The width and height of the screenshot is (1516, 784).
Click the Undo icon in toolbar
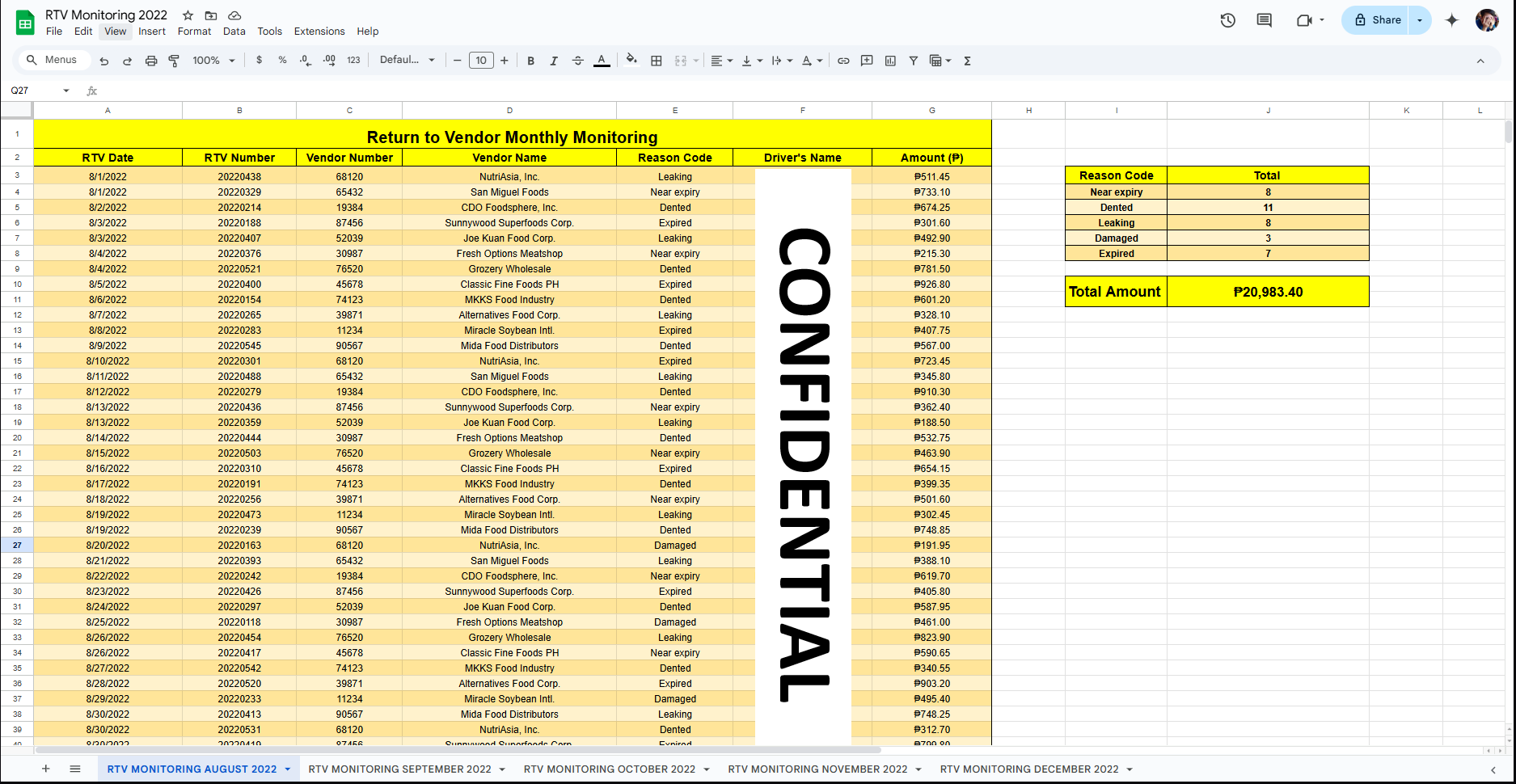[104, 61]
